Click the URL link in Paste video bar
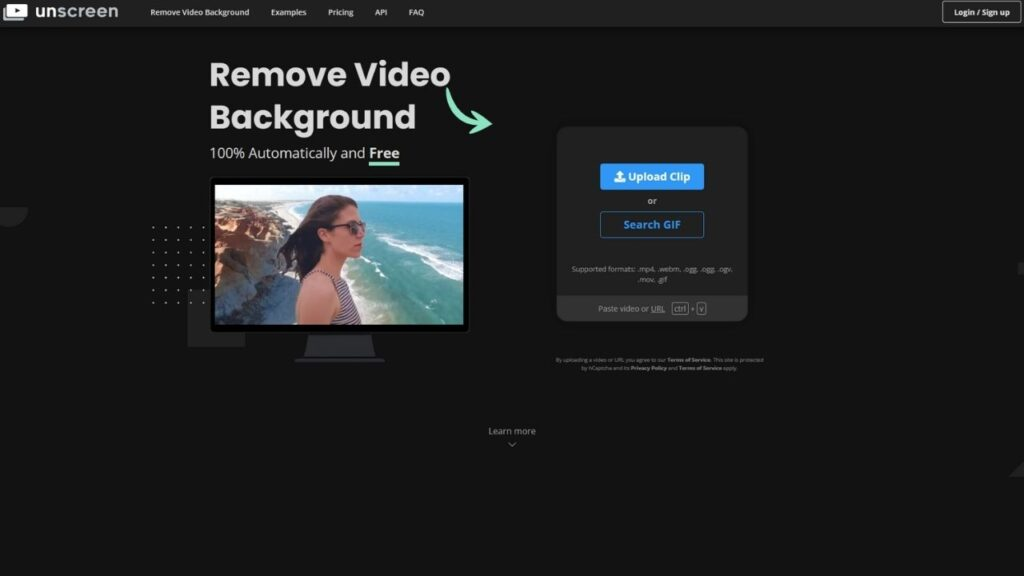 click(657, 308)
